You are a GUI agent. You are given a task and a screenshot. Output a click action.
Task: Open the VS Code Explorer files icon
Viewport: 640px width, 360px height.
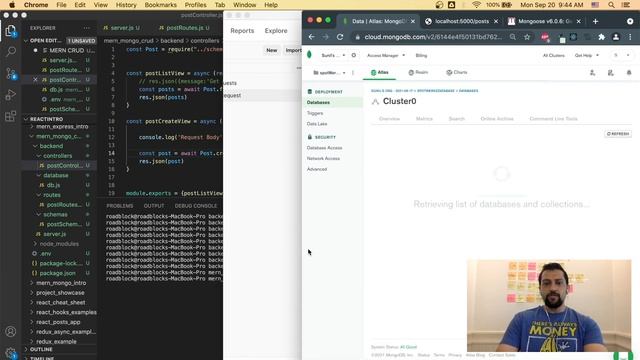pyautogui.click(x=11, y=31)
